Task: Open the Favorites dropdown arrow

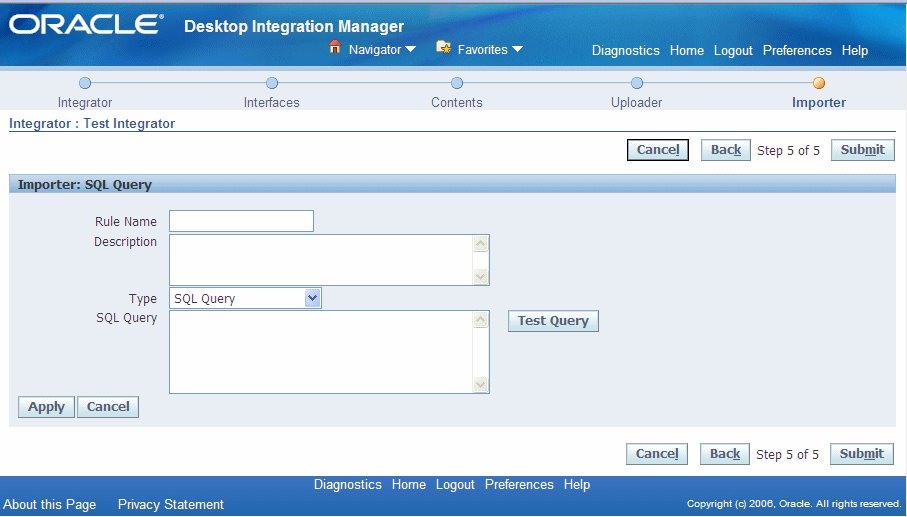Action: [x=517, y=50]
